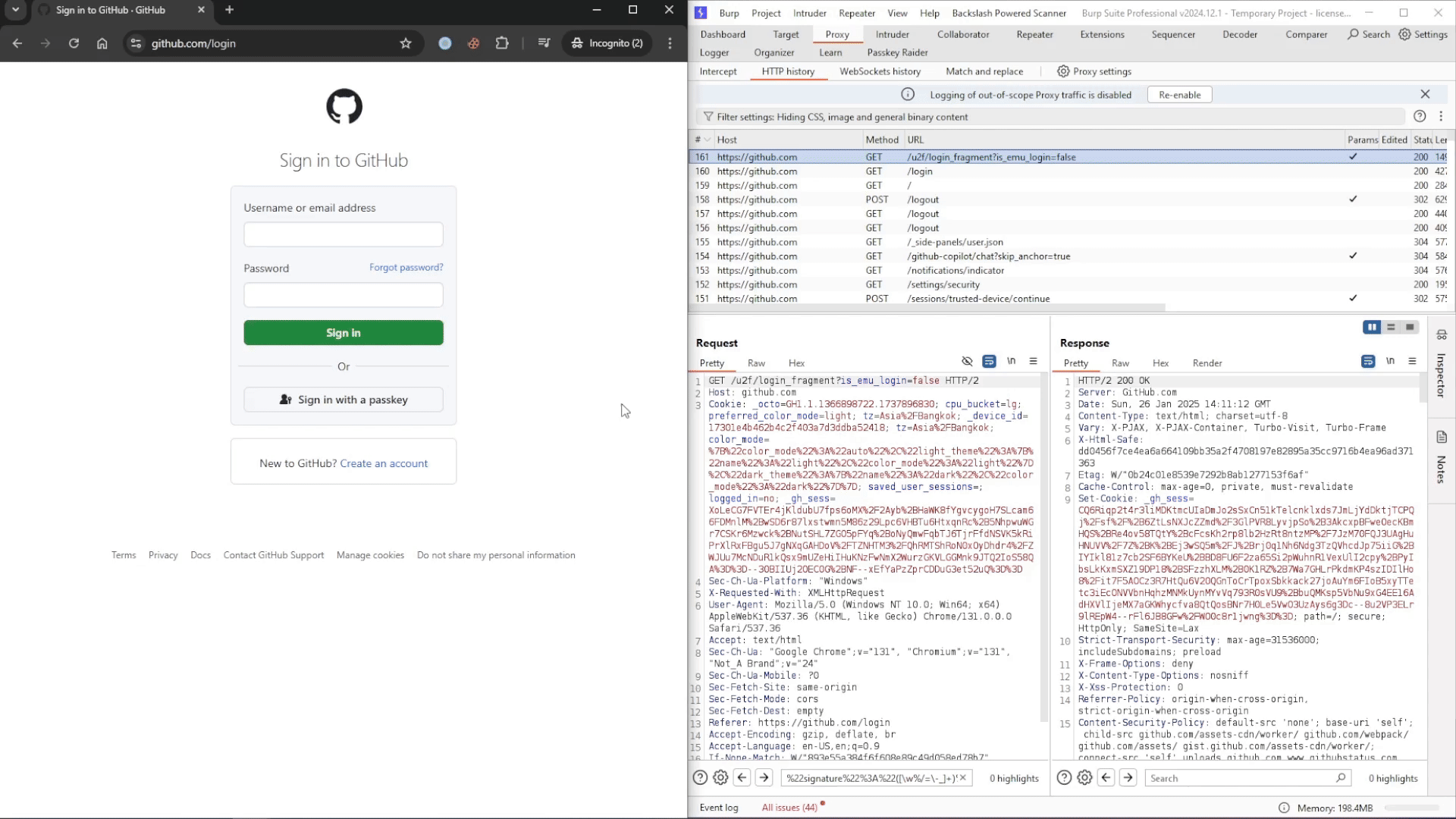The width and height of the screenshot is (1456, 819).
Task: Open Request search settings gear
Action: click(x=720, y=777)
